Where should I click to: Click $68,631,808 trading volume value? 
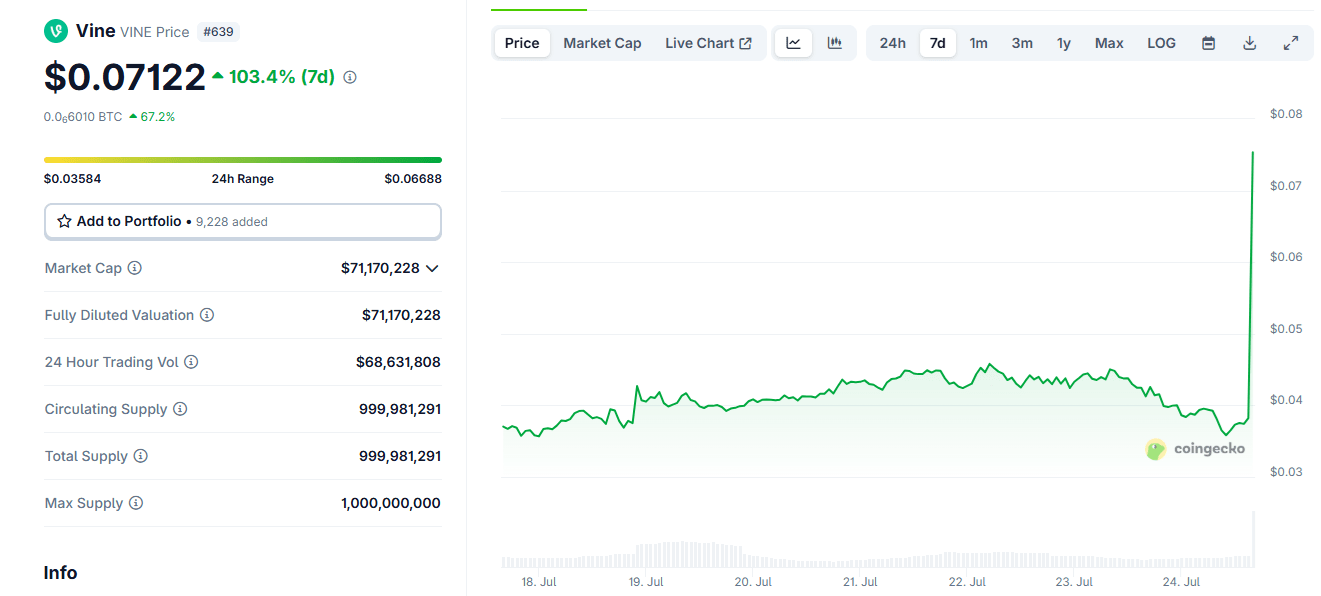(x=398, y=362)
